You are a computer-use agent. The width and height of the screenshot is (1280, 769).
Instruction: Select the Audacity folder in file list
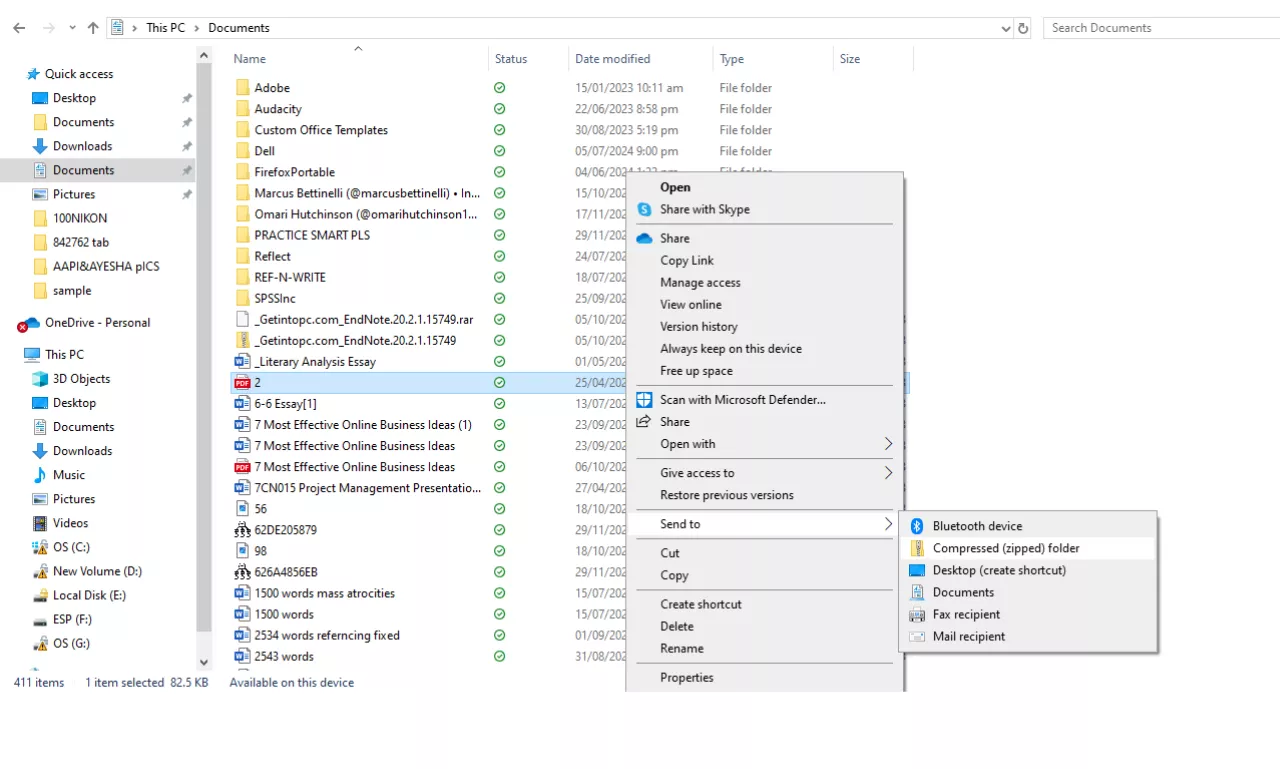[x=278, y=109]
